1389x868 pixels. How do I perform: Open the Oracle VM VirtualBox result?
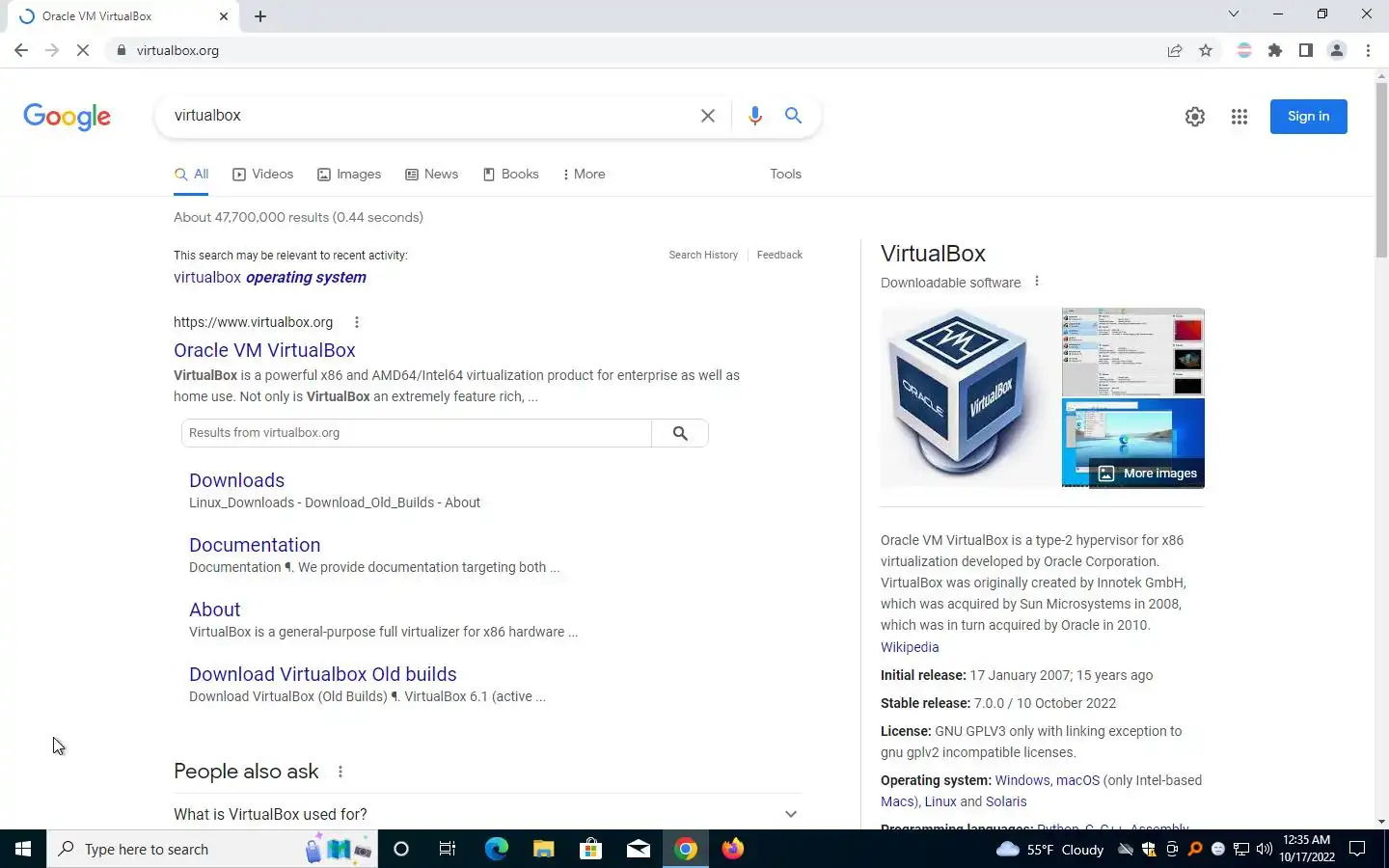coord(264,350)
